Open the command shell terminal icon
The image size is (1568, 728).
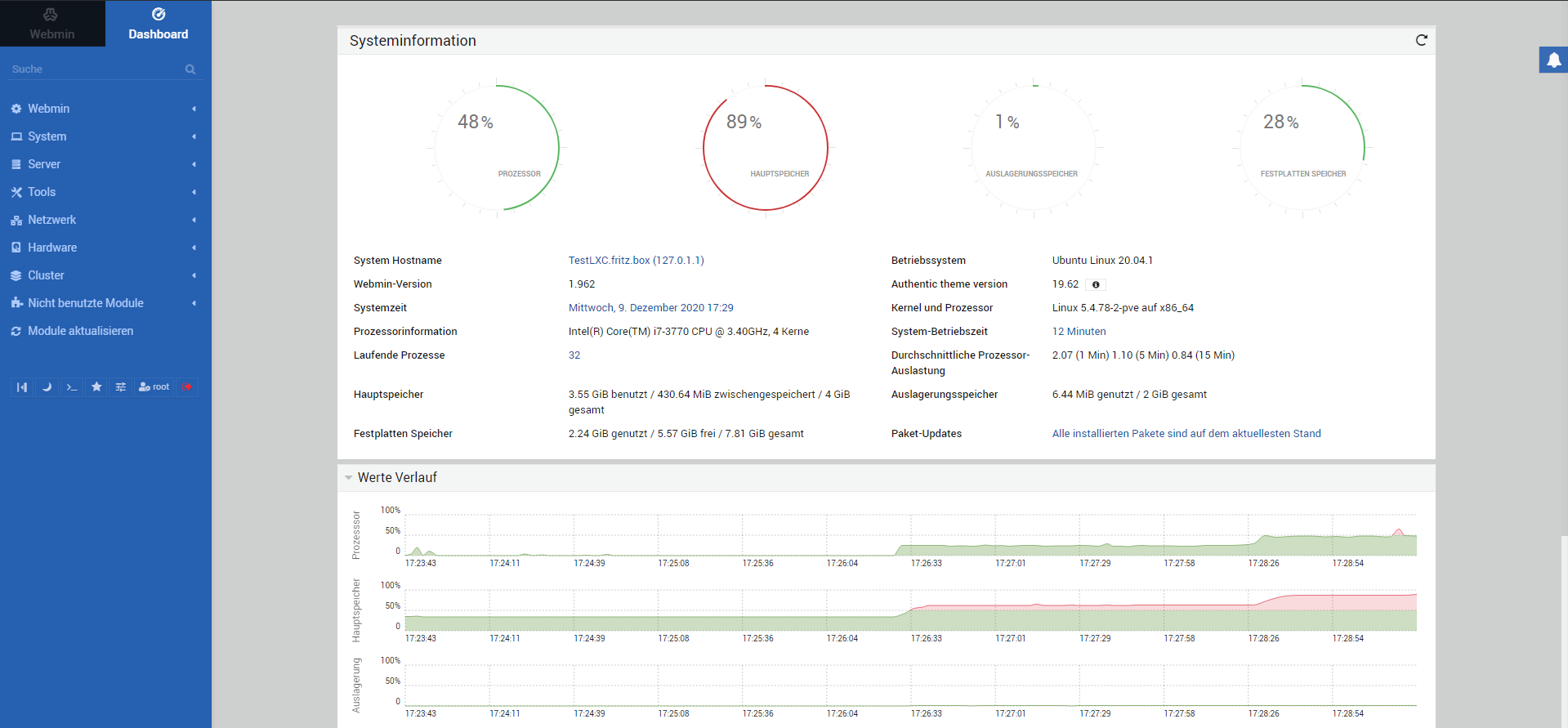tap(72, 387)
